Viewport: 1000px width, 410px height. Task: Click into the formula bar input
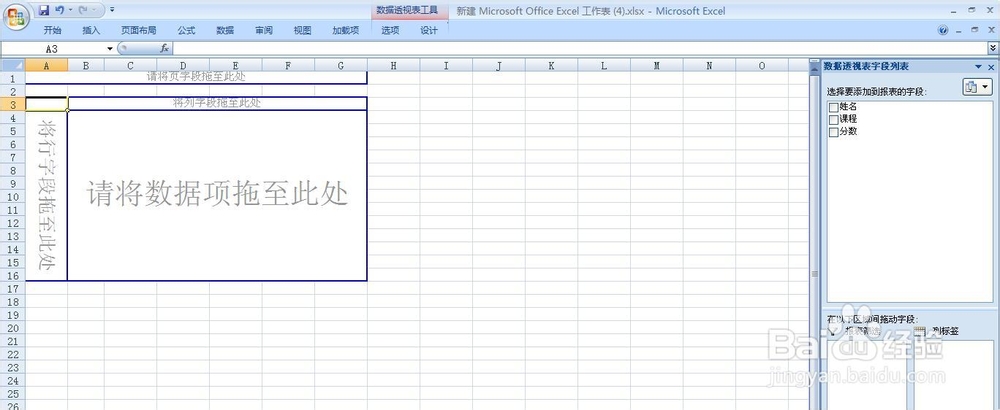(x=580, y=48)
